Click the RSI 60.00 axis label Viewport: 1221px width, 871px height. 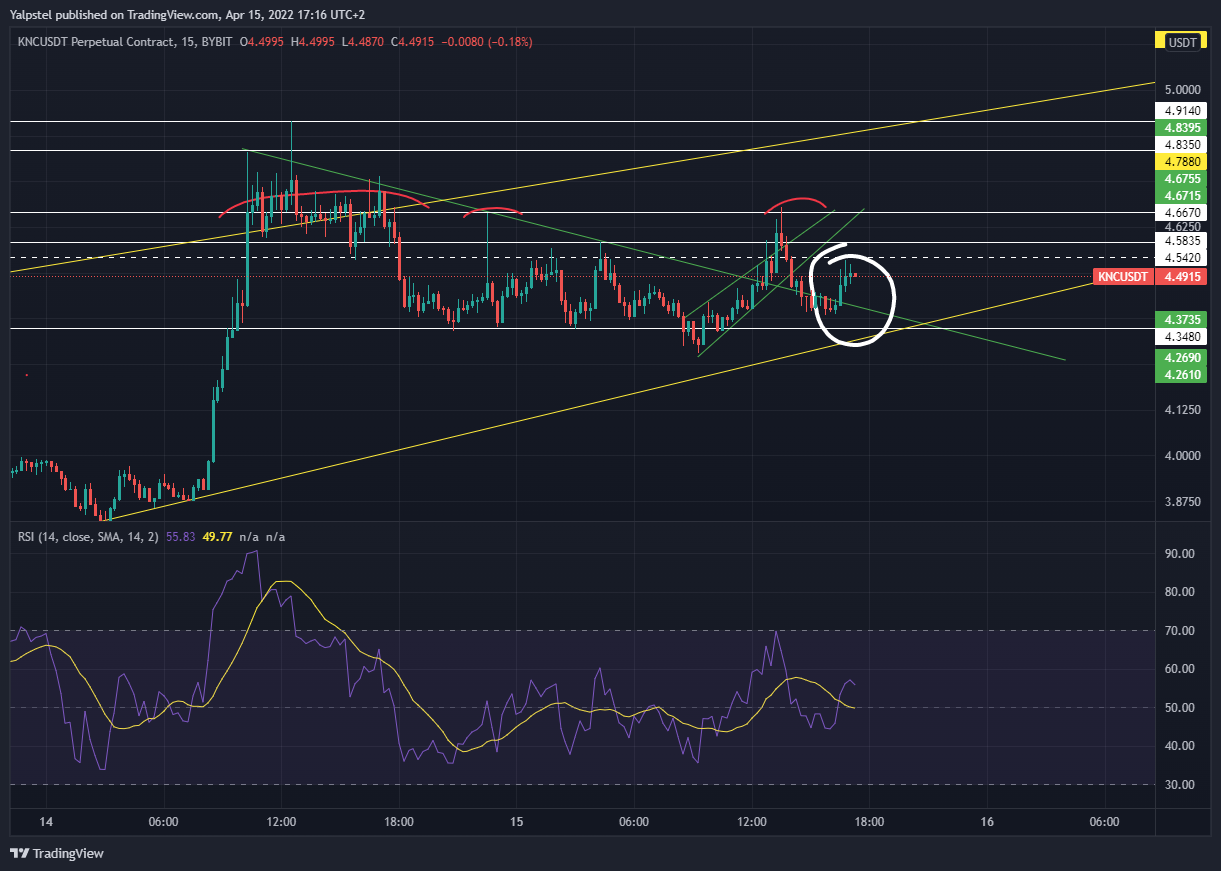[1180, 669]
